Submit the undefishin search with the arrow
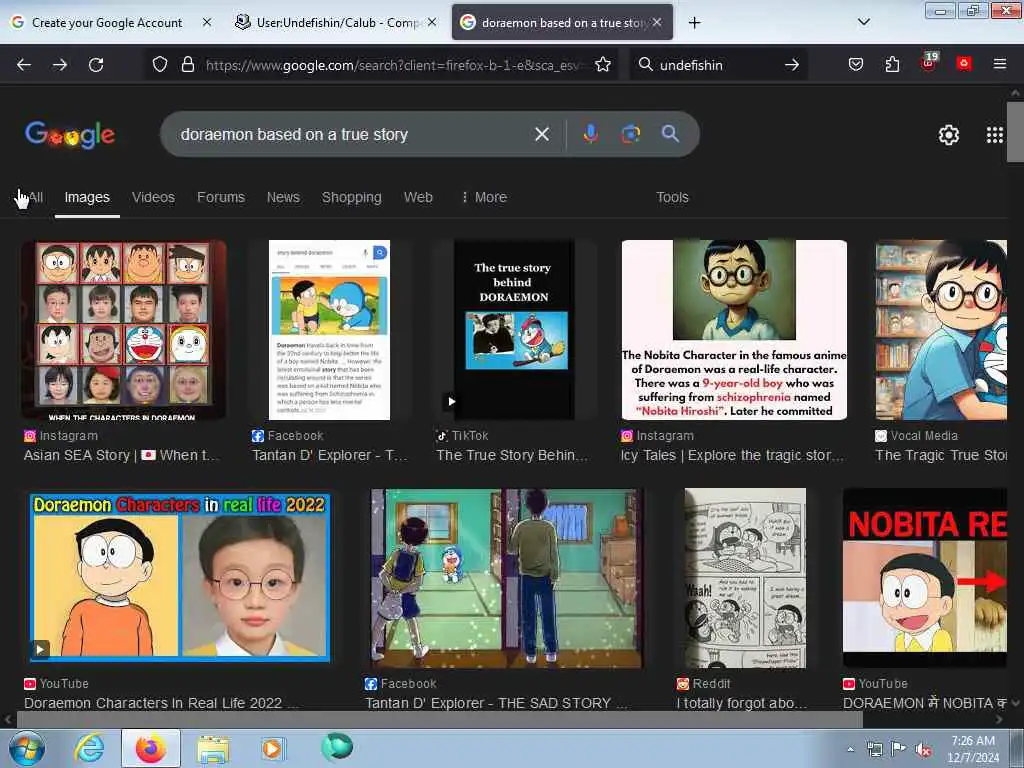The width and height of the screenshot is (1024, 768). [x=792, y=65]
